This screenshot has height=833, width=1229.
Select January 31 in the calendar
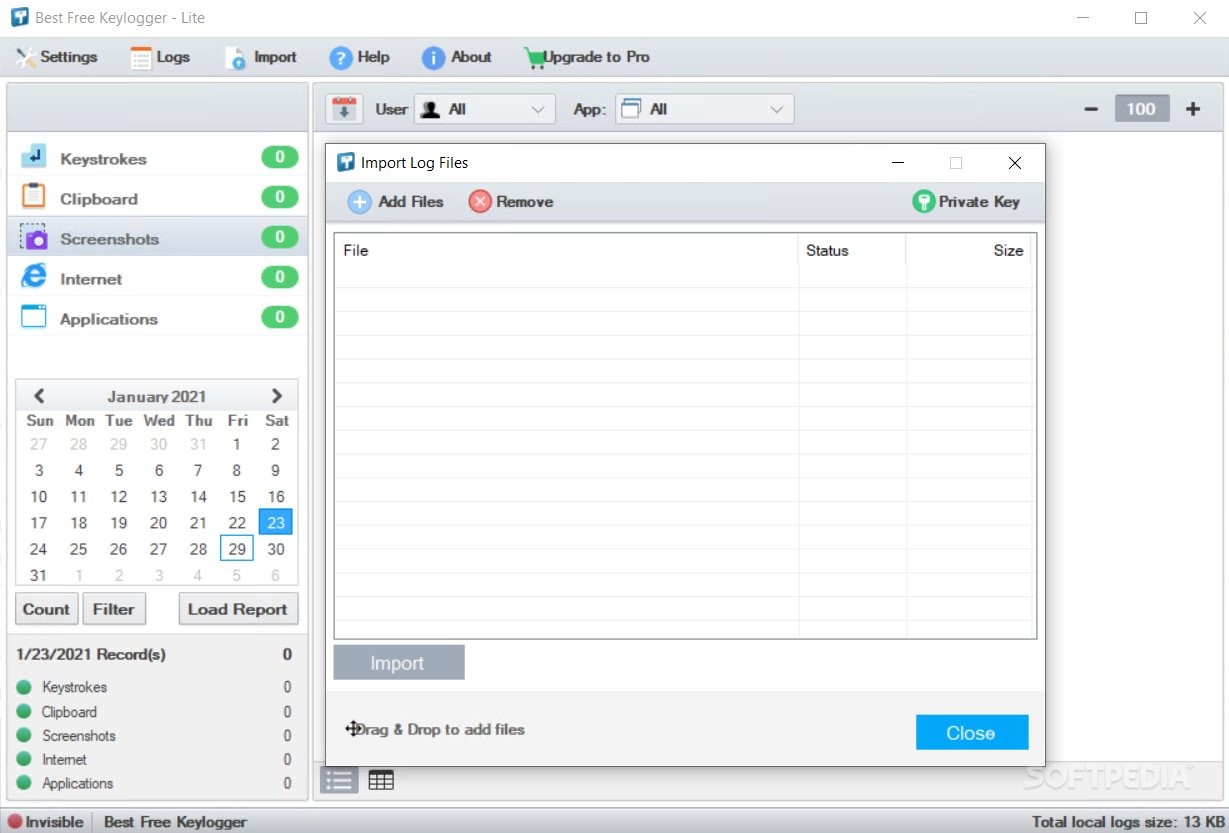(38, 575)
